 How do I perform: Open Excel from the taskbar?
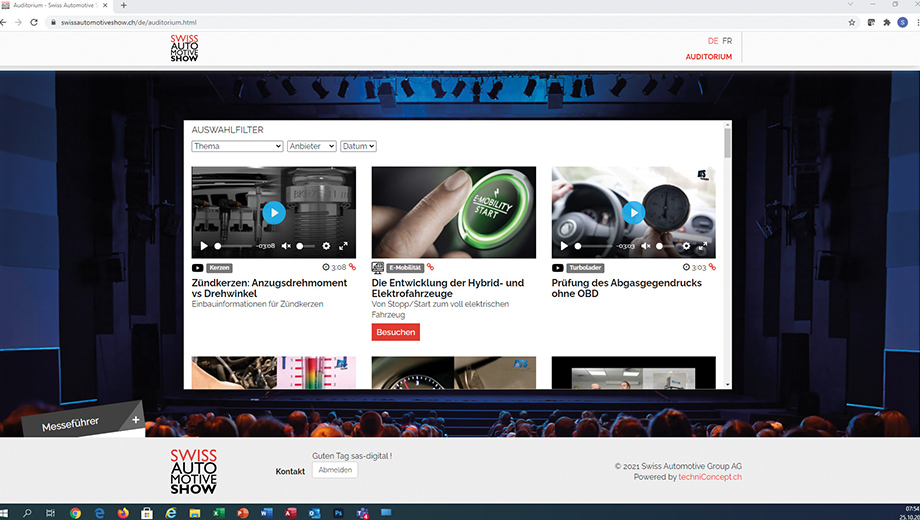[x=218, y=513]
